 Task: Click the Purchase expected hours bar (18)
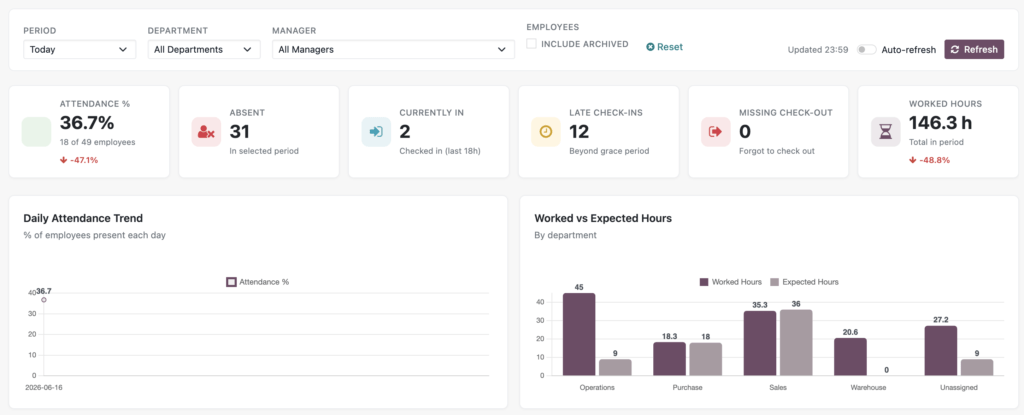[x=705, y=359]
